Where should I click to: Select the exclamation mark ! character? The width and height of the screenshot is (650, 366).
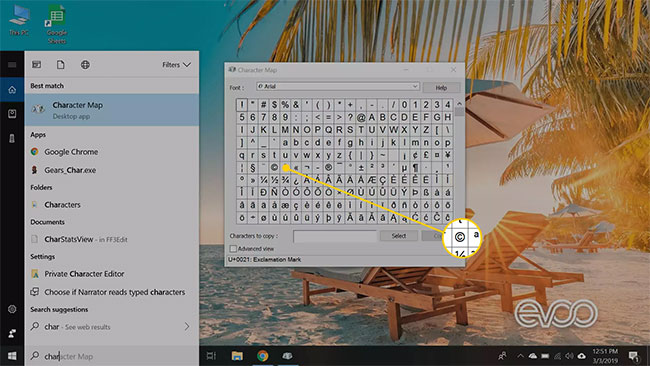coord(242,104)
